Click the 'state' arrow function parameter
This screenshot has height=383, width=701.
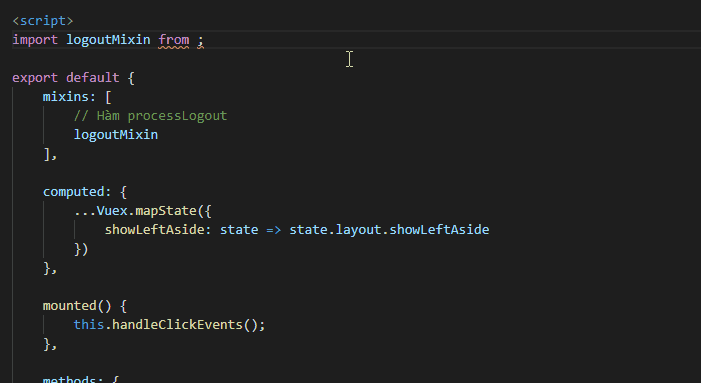pos(239,230)
